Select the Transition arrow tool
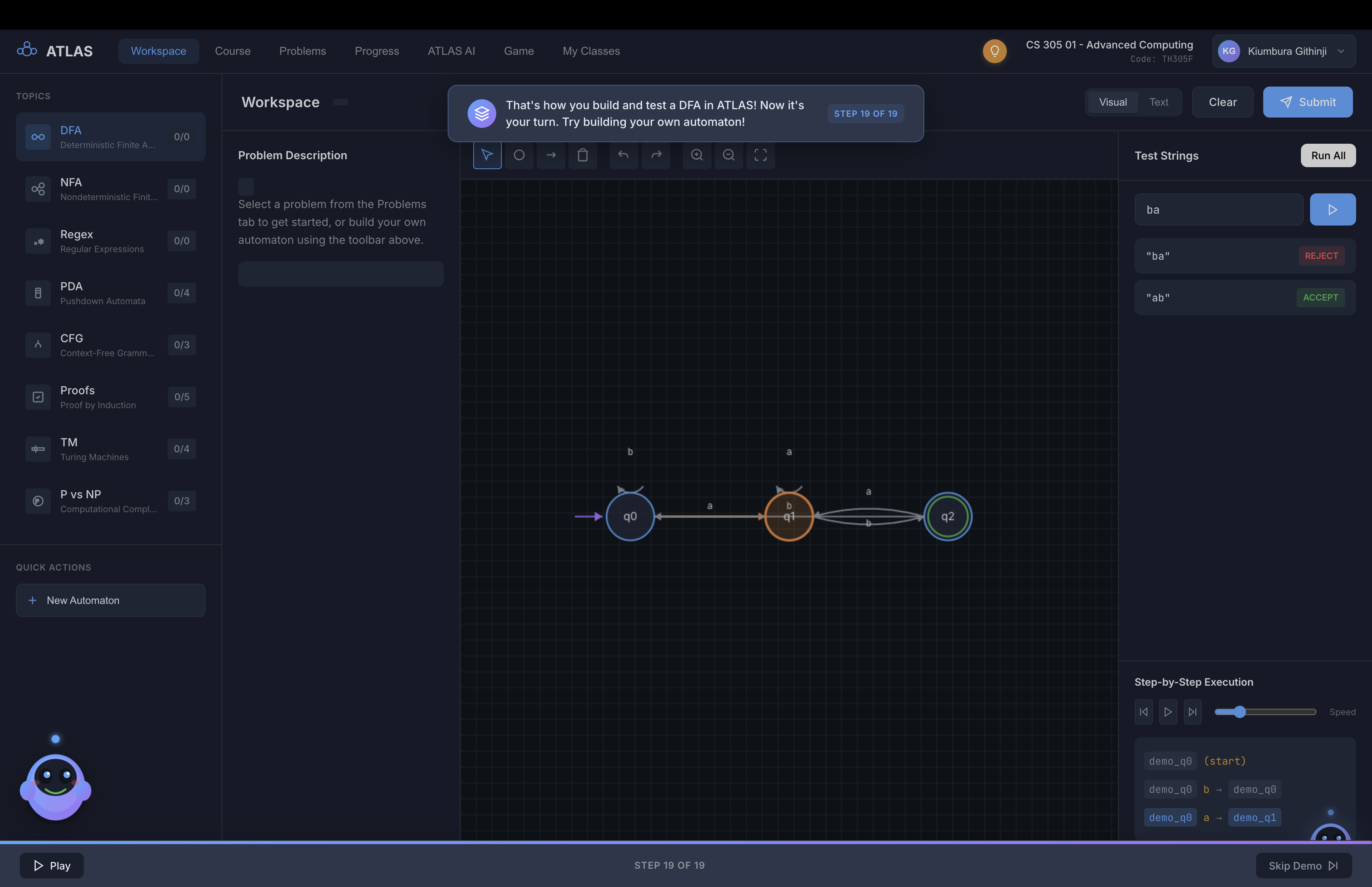This screenshot has width=1372, height=887. (551, 156)
